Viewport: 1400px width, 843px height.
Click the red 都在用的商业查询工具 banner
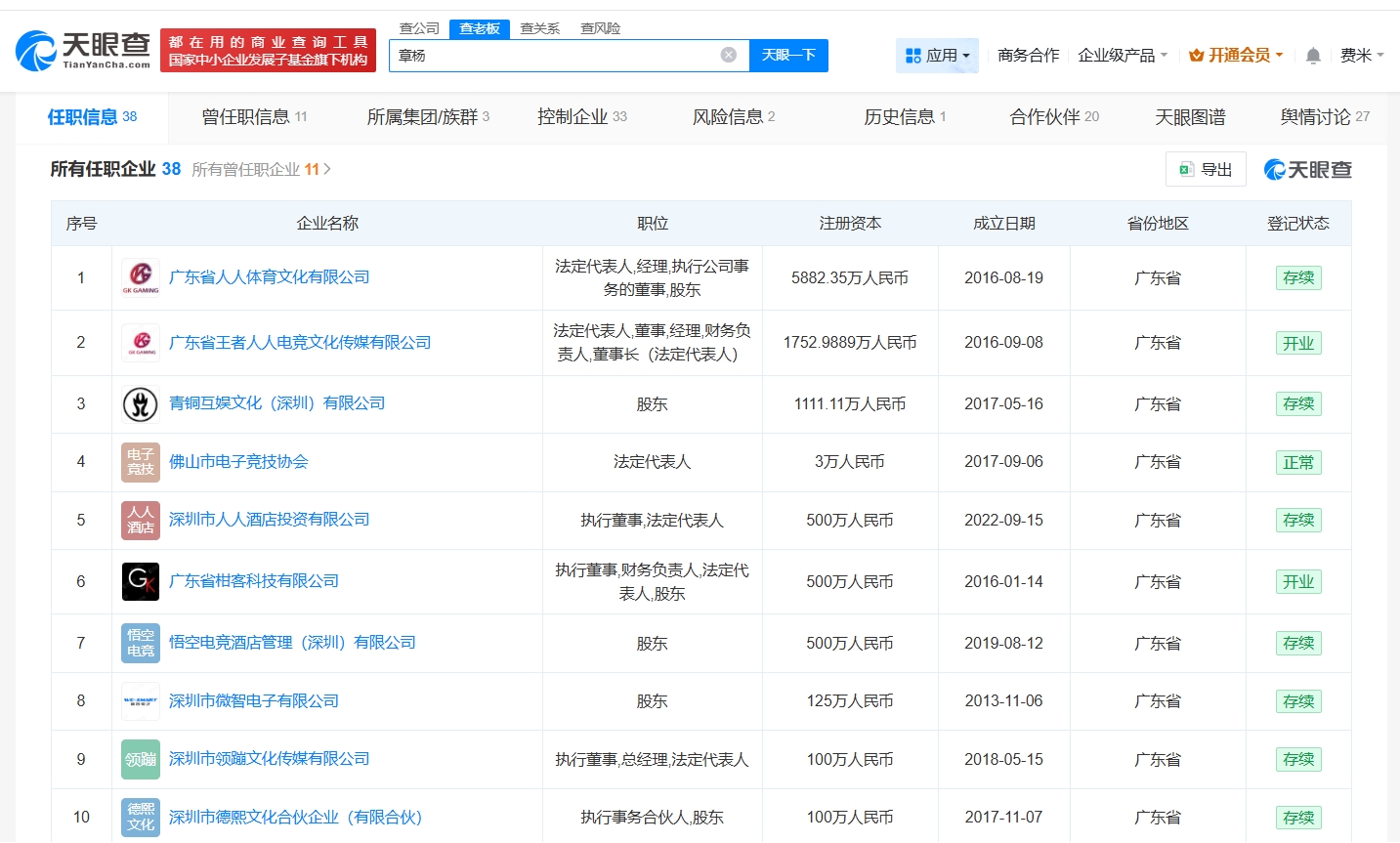point(268,51)
